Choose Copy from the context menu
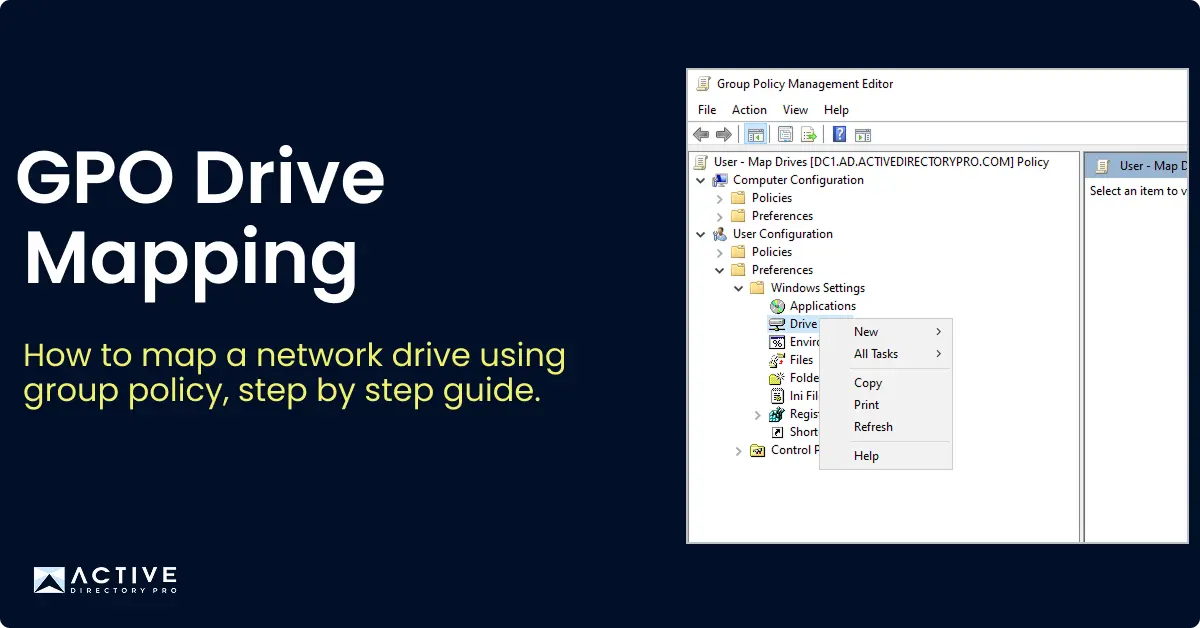 (886, 383)
